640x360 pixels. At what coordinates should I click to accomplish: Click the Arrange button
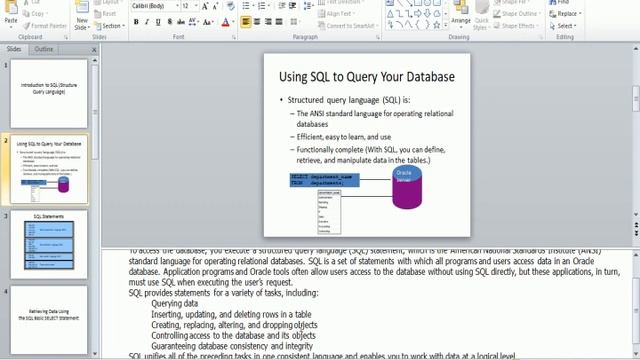point(461,14)
